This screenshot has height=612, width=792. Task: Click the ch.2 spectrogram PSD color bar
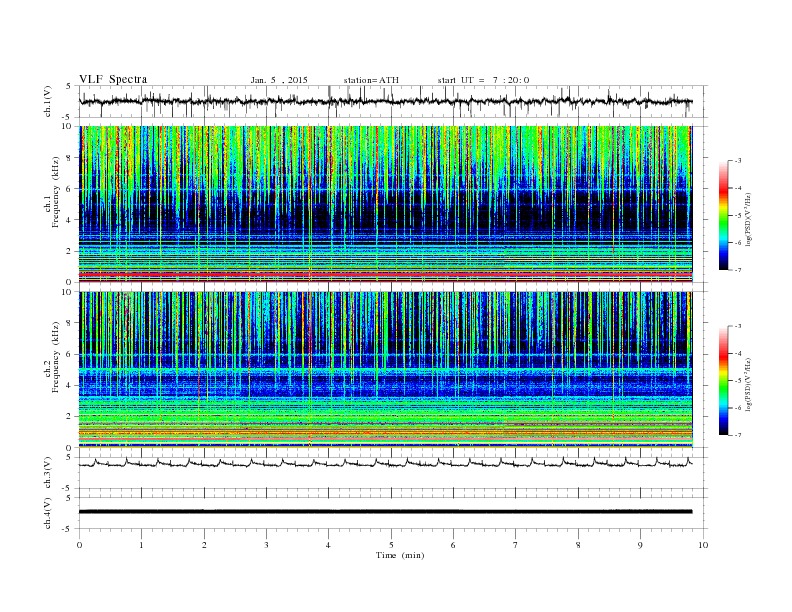point(723,381)
